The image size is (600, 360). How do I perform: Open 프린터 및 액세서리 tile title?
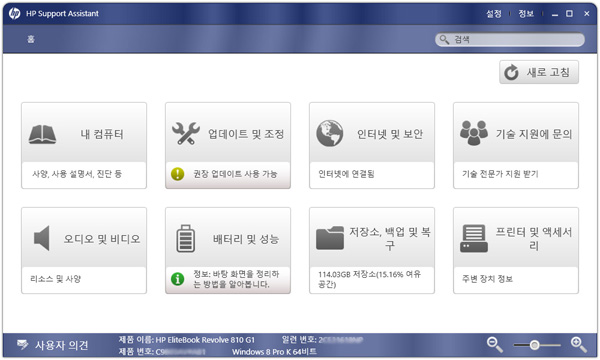click(x=534, y=238)
